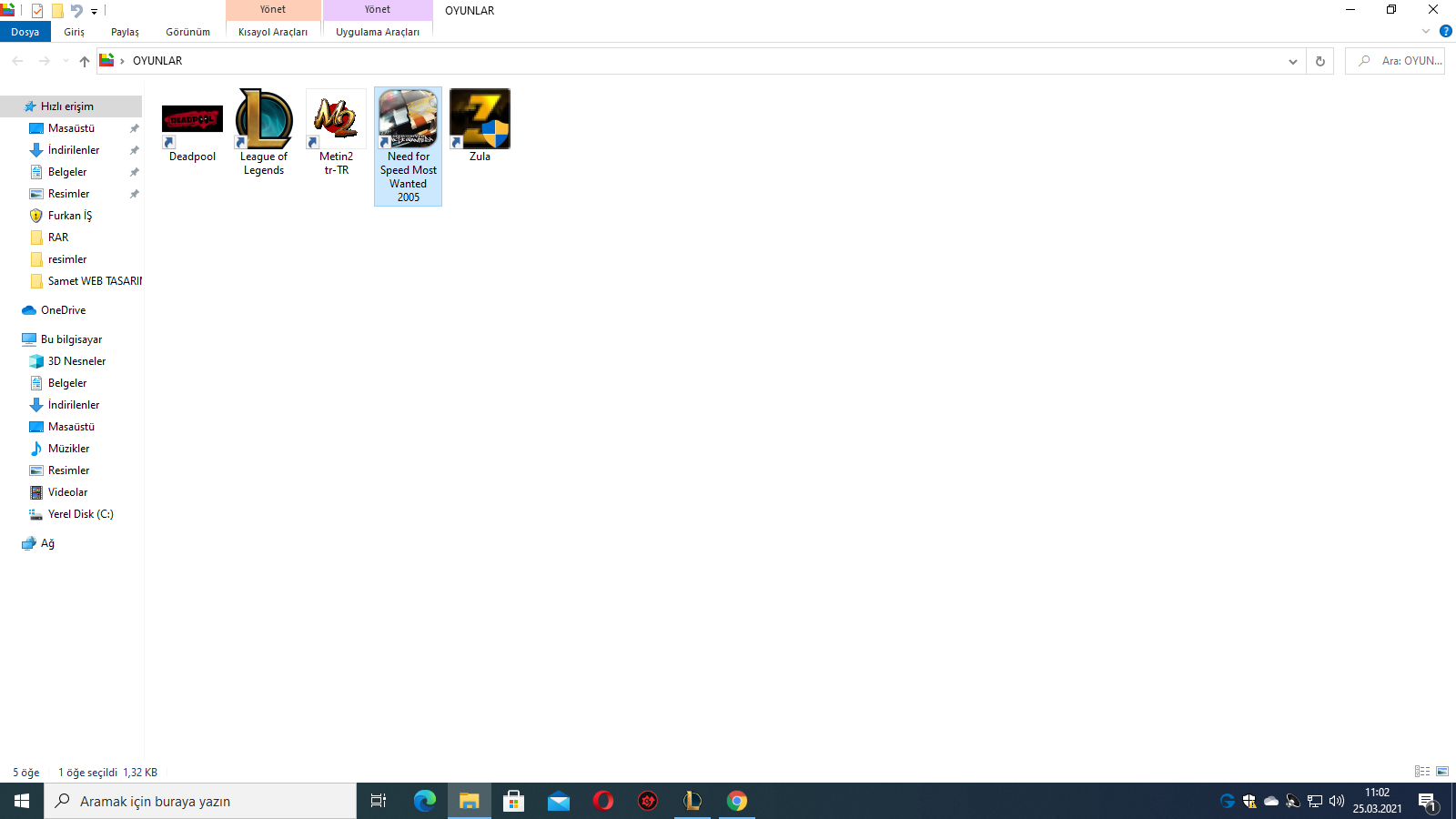Expand the address bar history dropdown
This screenshot has width=1456, height=819.
1292,61
